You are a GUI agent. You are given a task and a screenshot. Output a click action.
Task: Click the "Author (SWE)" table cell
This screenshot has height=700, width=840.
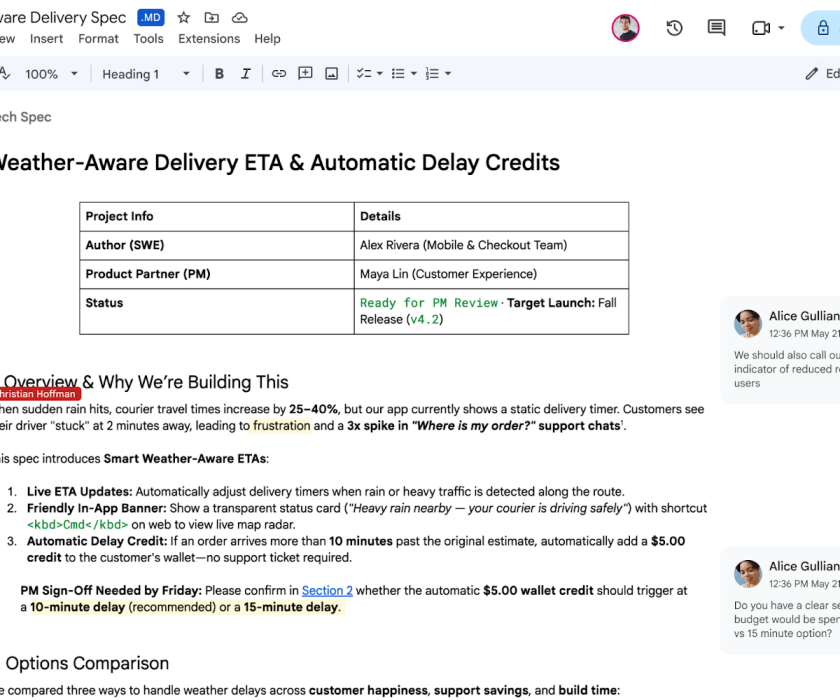pos(216,245)
